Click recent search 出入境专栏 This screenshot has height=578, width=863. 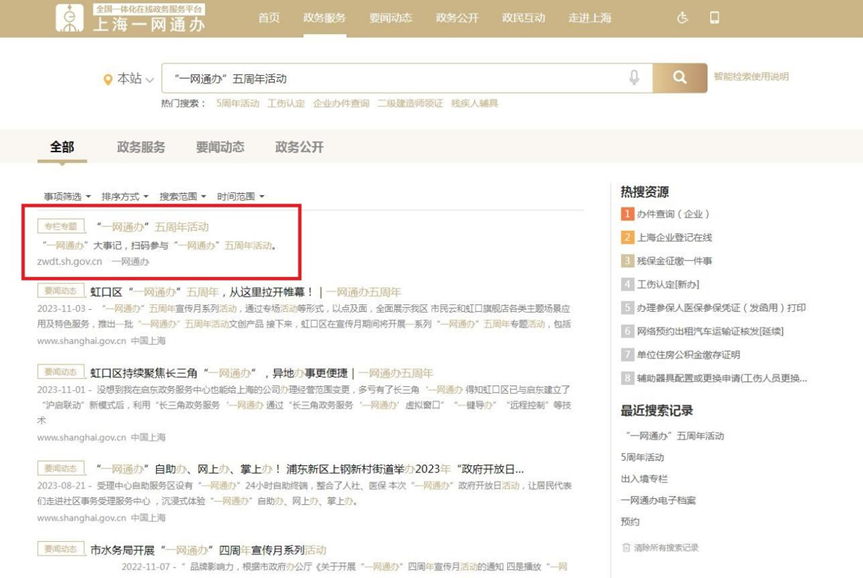point(644,479)
